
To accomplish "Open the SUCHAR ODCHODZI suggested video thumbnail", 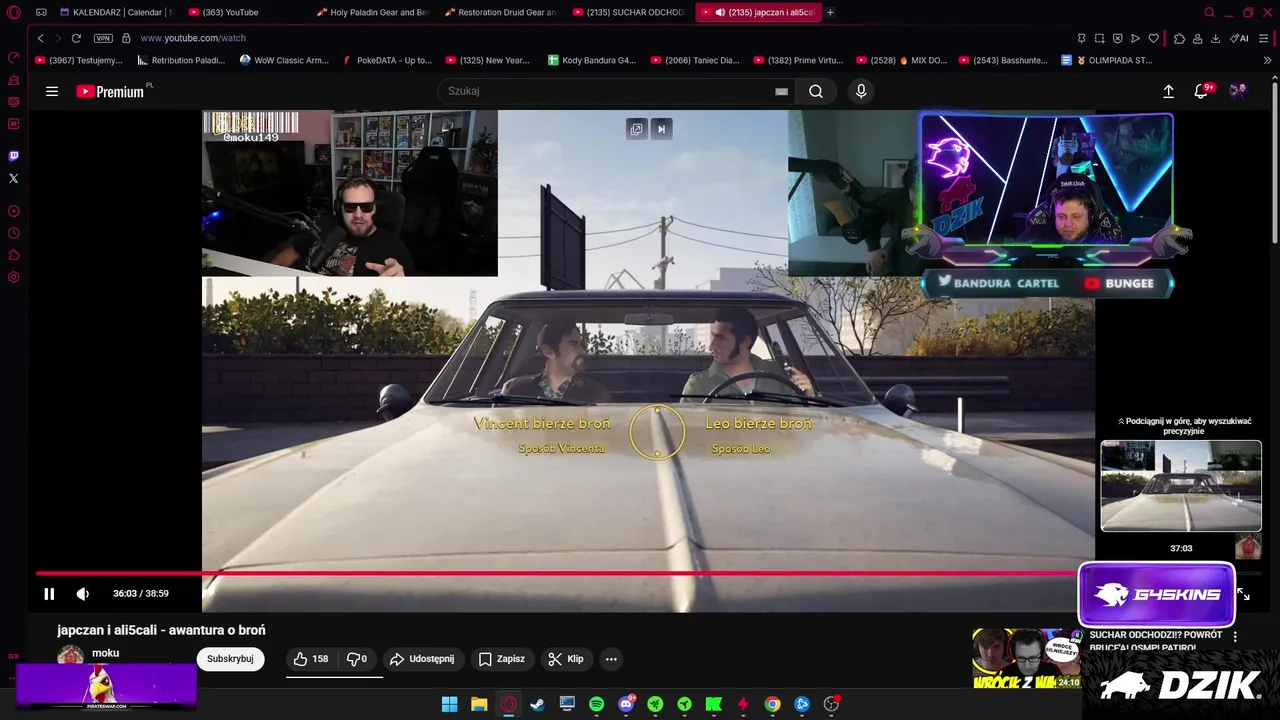I will tap(1028, 658).
